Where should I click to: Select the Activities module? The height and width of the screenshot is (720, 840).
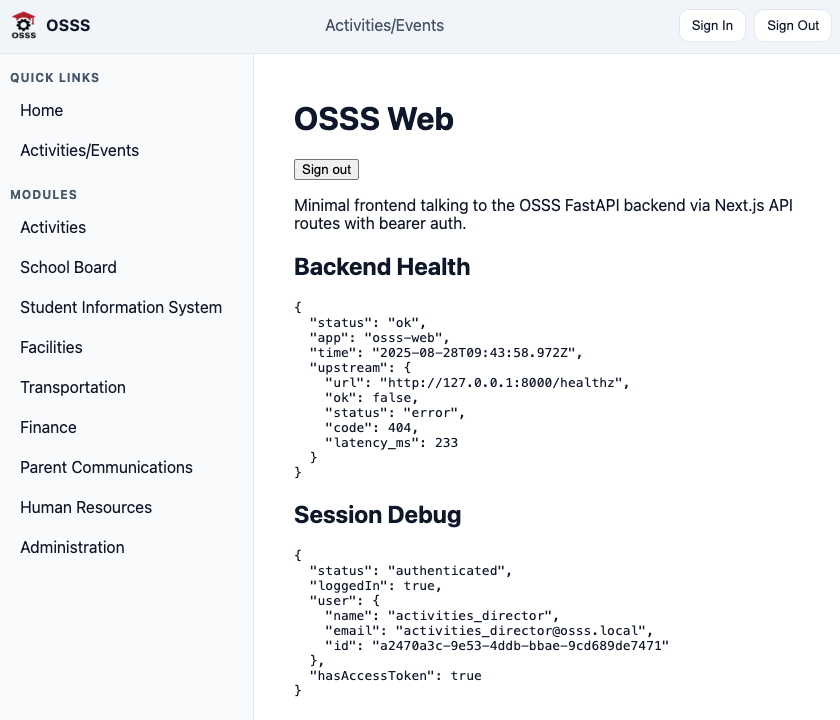tap(53, 227)
